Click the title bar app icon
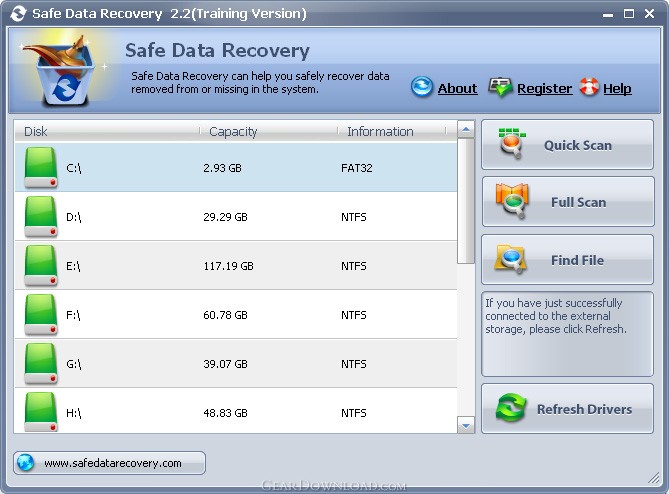The height and width of the screenshot is (494, 669). (x=18, y=14)
